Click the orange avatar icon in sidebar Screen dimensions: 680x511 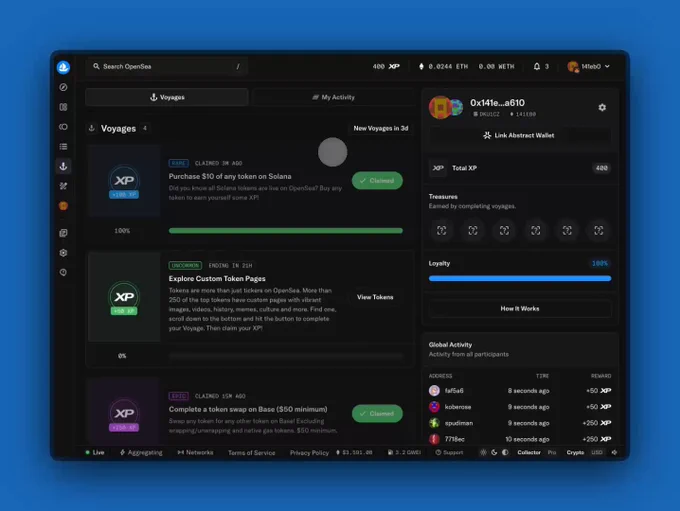pos(63,206)
